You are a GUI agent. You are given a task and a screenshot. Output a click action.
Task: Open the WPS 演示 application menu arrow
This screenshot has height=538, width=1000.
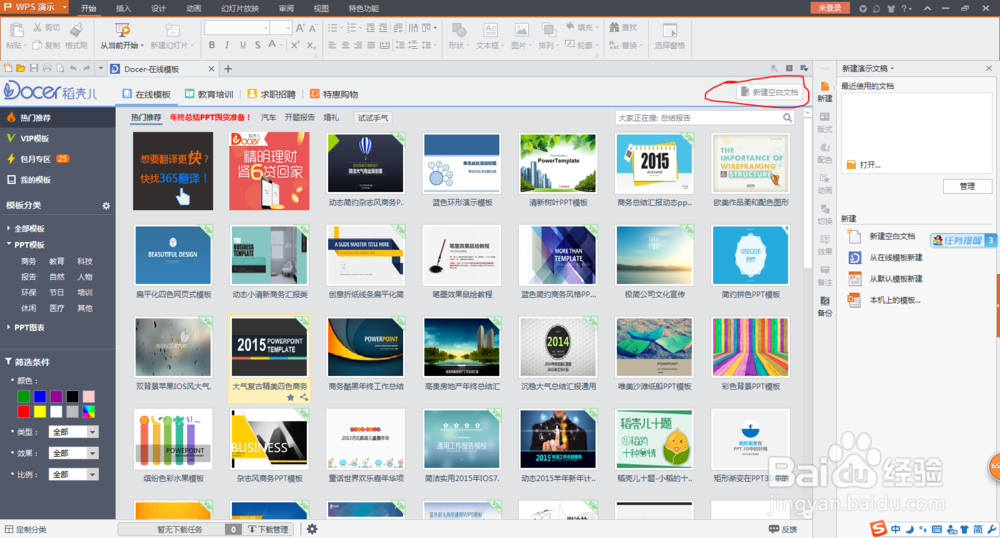tap(65, 7)
